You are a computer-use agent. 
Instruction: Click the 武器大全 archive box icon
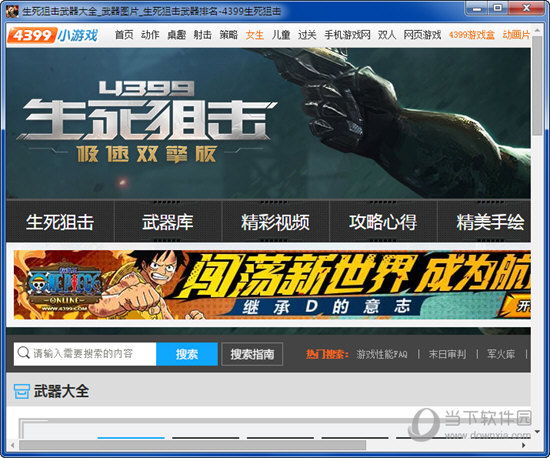[x=21, y=391]
